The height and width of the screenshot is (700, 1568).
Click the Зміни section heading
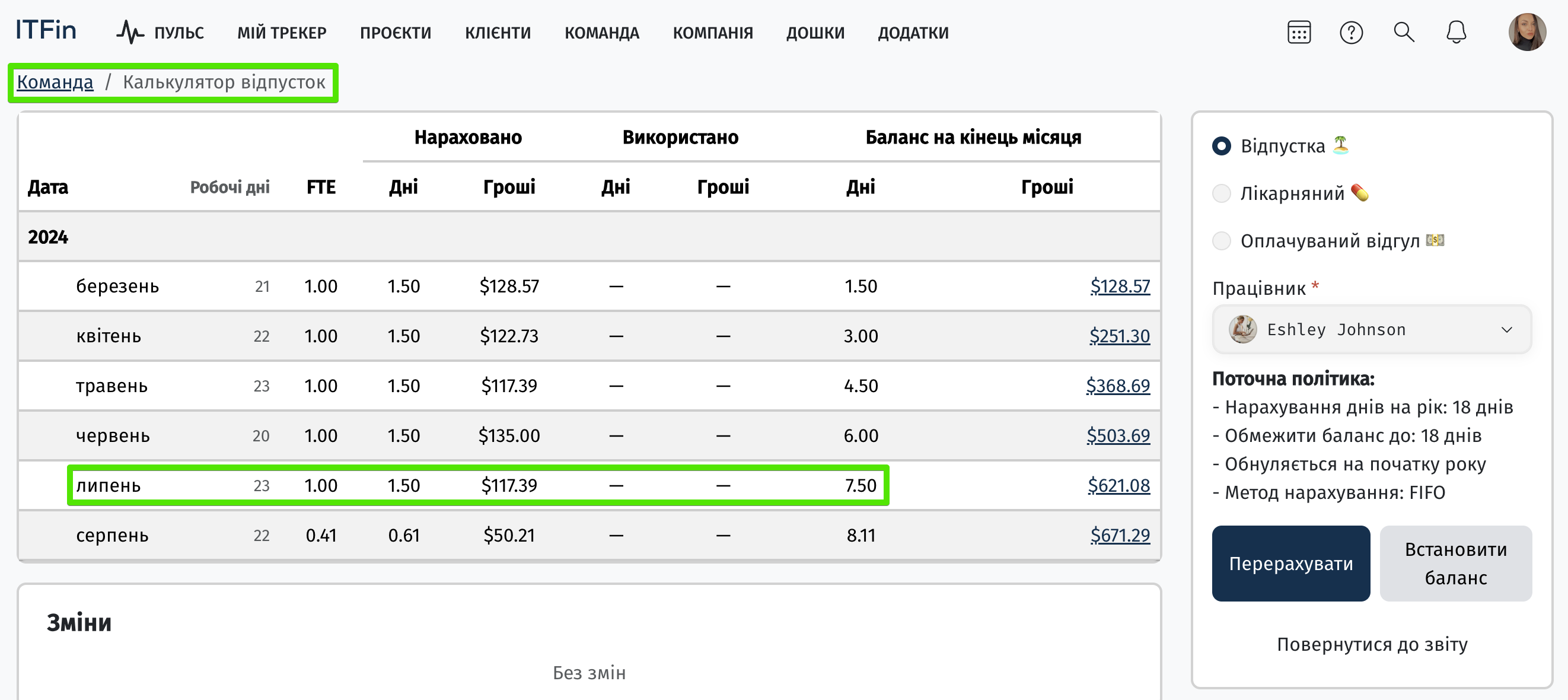(79, 623)
